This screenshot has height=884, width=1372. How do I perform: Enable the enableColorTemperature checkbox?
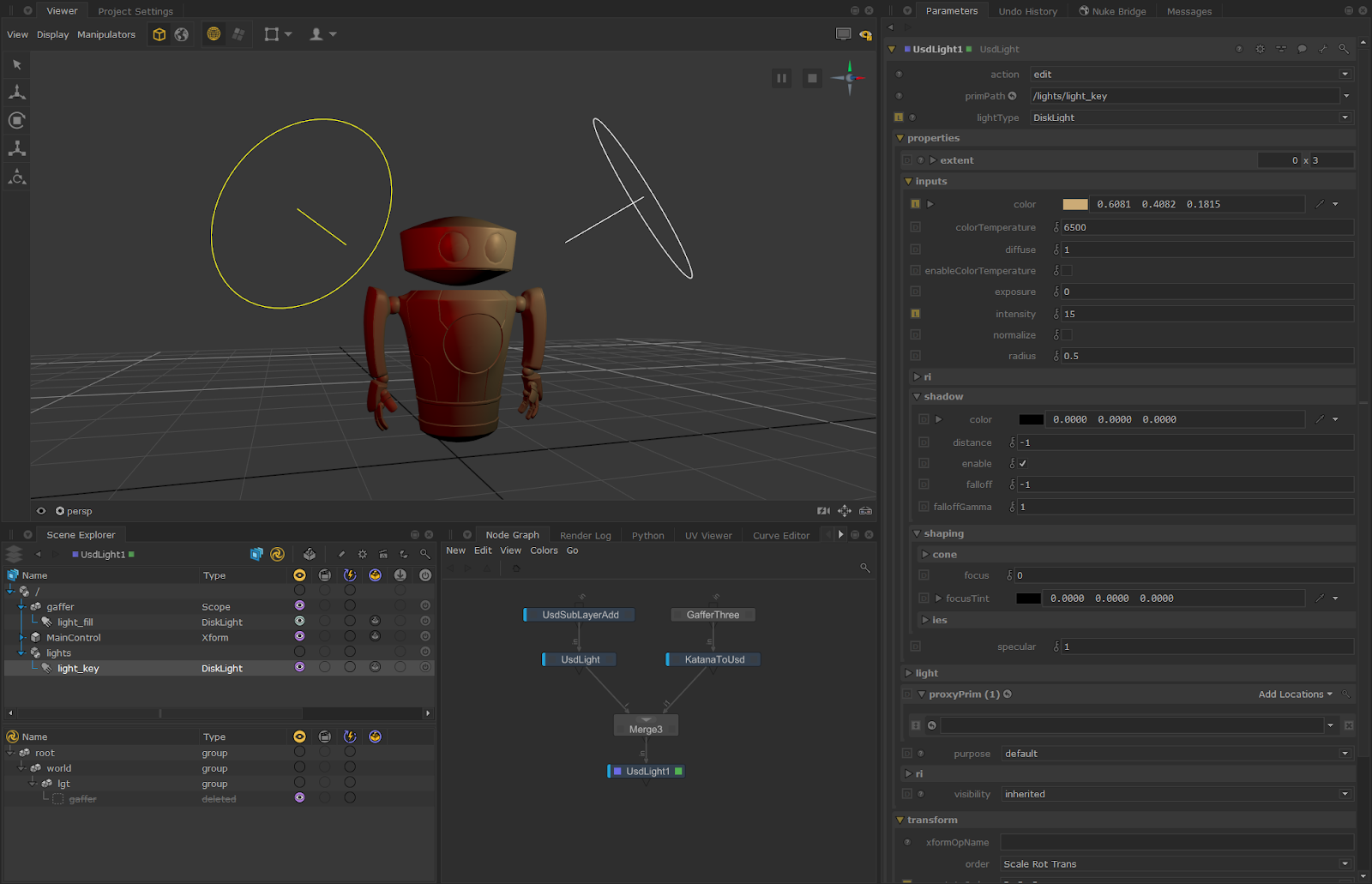[x=1067, y=271]
